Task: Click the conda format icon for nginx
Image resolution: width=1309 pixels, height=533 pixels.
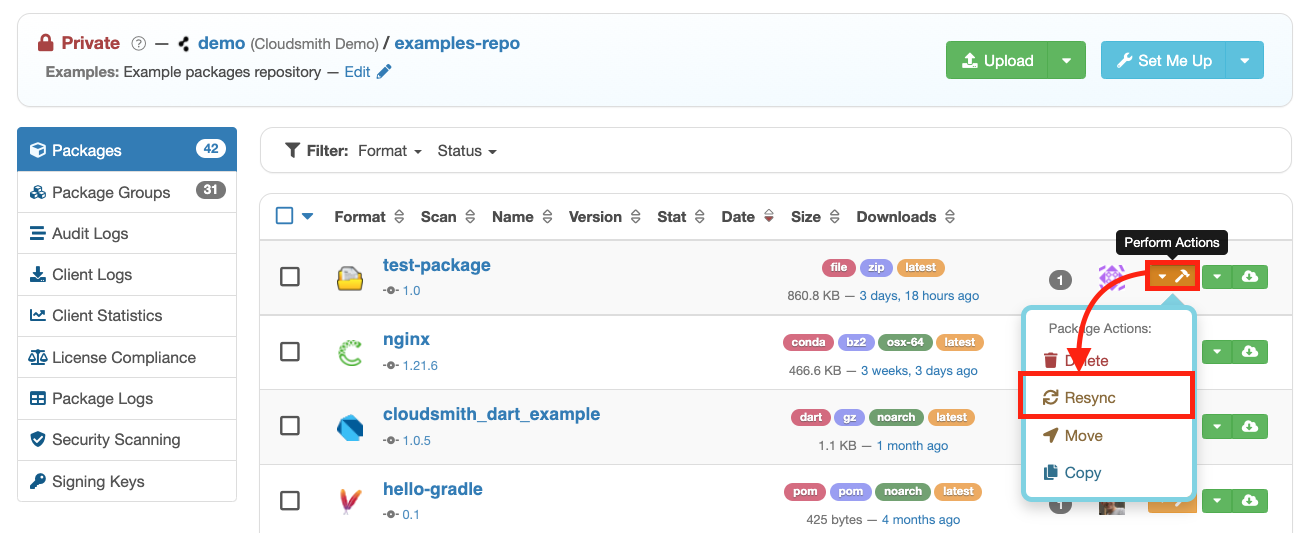Action: (x=350, y=352)
